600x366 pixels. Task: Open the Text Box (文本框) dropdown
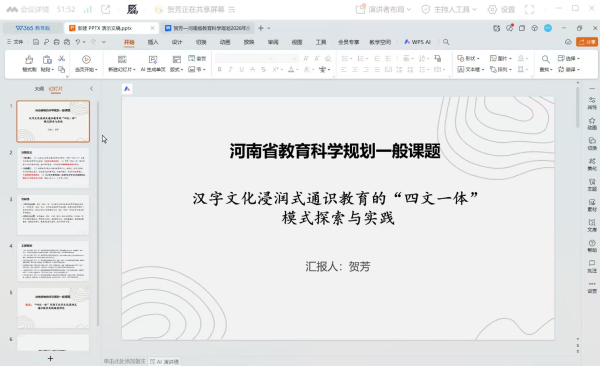(x=471, y=69)
